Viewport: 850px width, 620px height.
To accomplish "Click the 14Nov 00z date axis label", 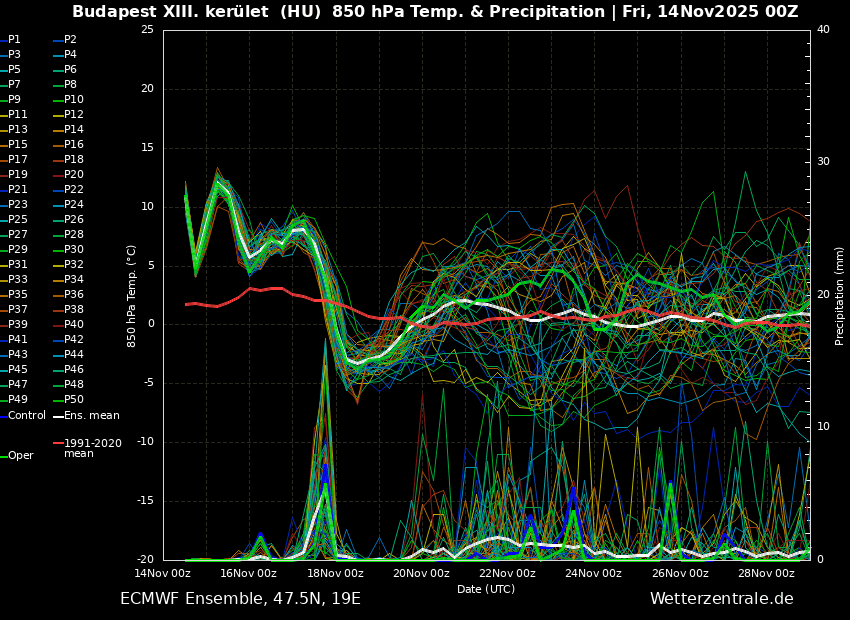I will tap(163, 573).
